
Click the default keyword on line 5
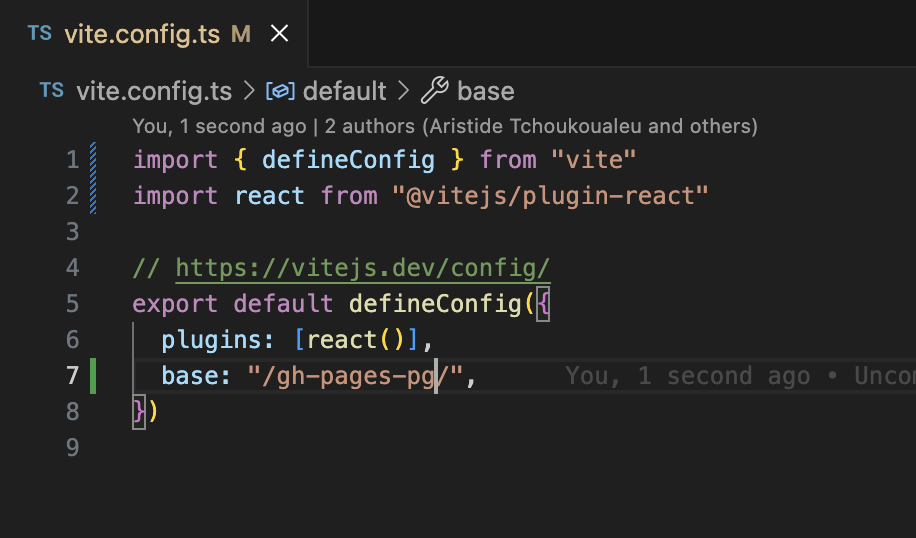pos(283,304)
